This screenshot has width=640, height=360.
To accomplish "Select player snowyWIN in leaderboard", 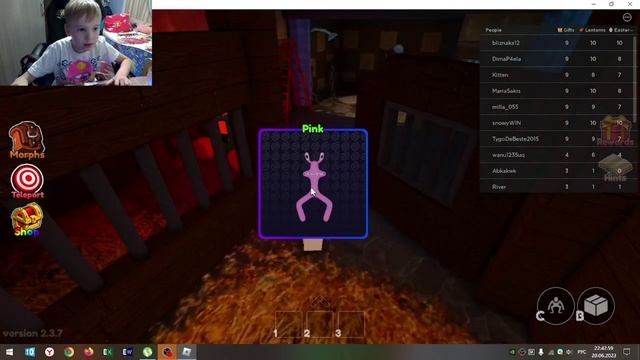I will coord(557,122).
